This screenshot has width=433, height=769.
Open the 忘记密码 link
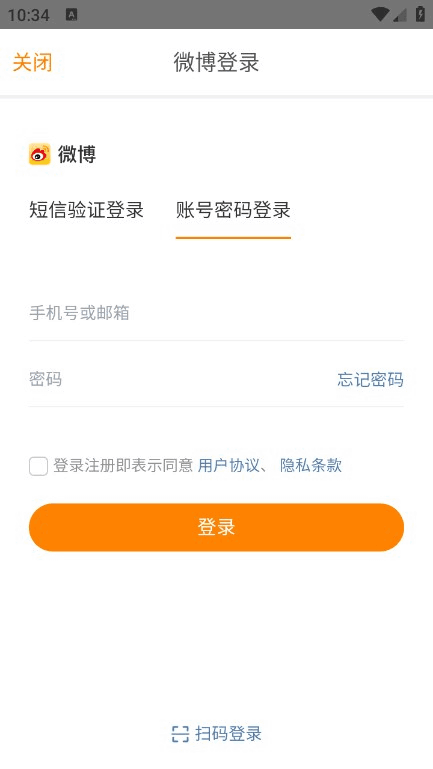[x=371, y=380]
